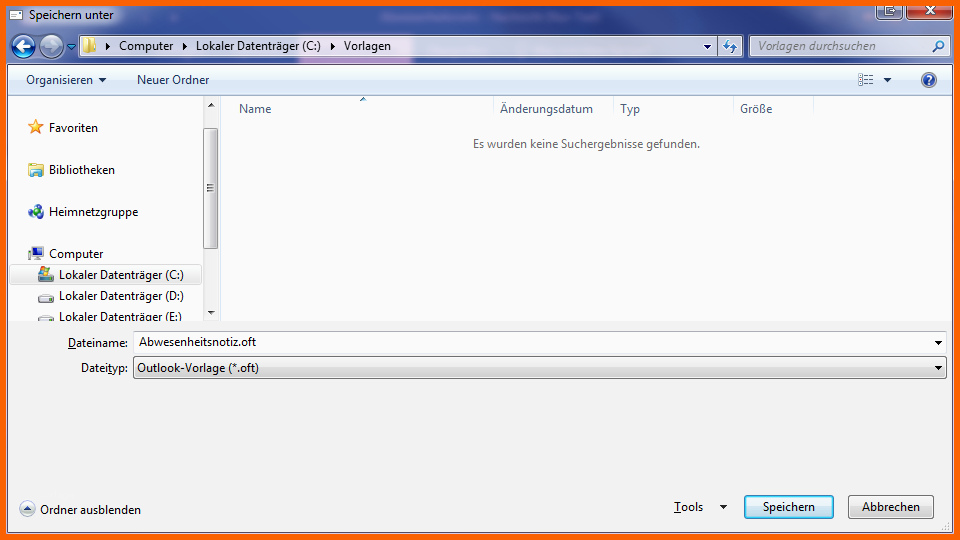Open the help question mark icon

tap(928, 80)
